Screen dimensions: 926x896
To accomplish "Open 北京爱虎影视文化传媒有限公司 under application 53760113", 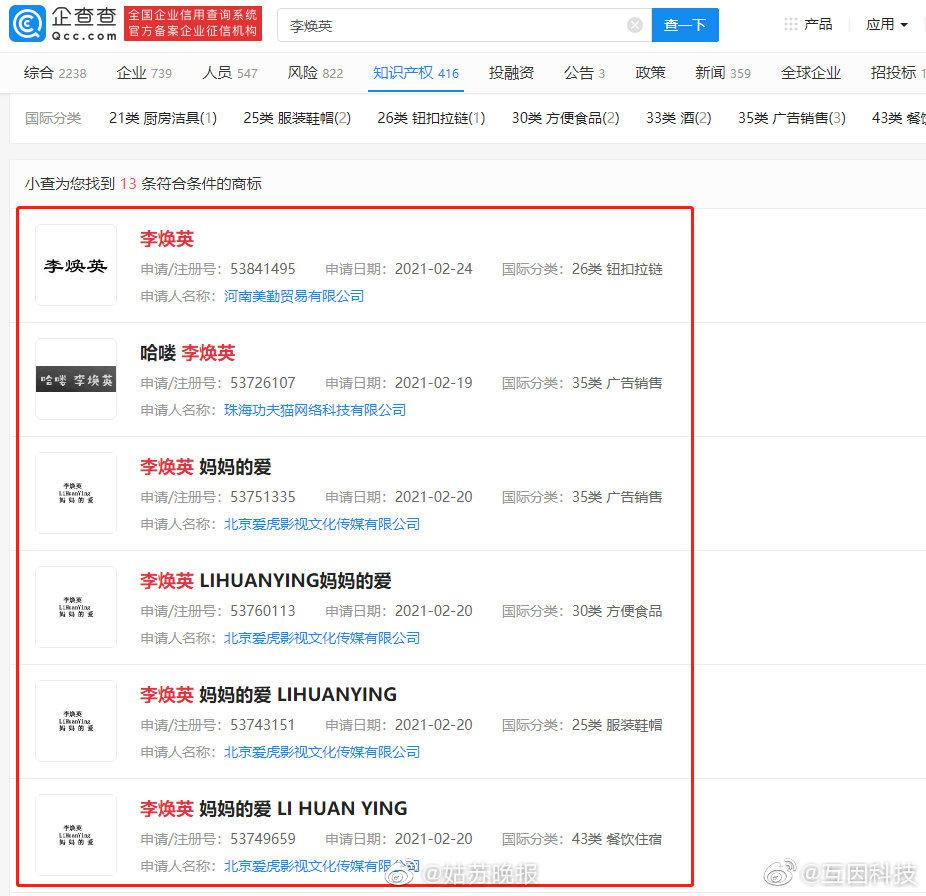I will click(x=322, y=638).
